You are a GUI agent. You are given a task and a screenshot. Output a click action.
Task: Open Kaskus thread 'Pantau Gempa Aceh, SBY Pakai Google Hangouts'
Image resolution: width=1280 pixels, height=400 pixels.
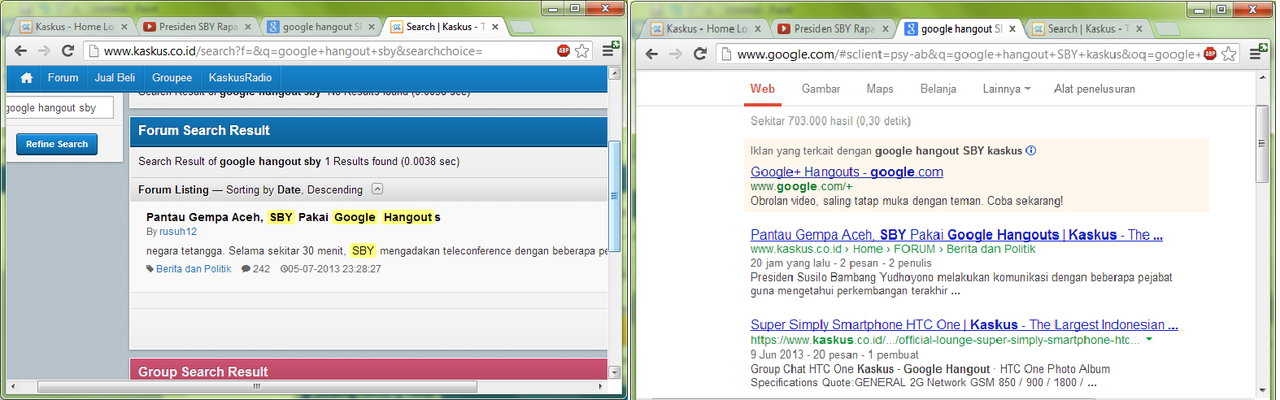[293, 217]
